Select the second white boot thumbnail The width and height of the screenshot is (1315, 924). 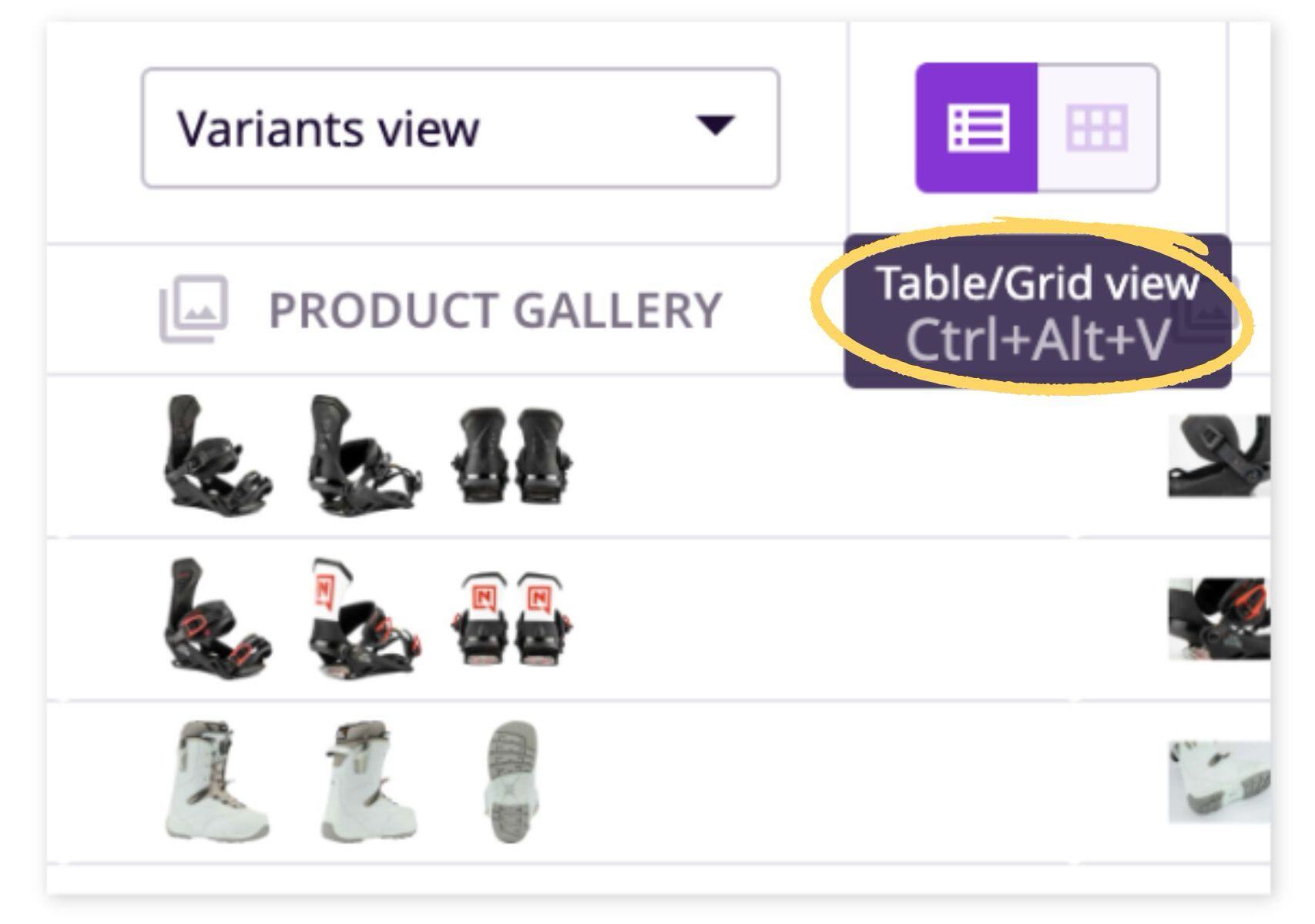pyautogui.click(x=367, y=782)
